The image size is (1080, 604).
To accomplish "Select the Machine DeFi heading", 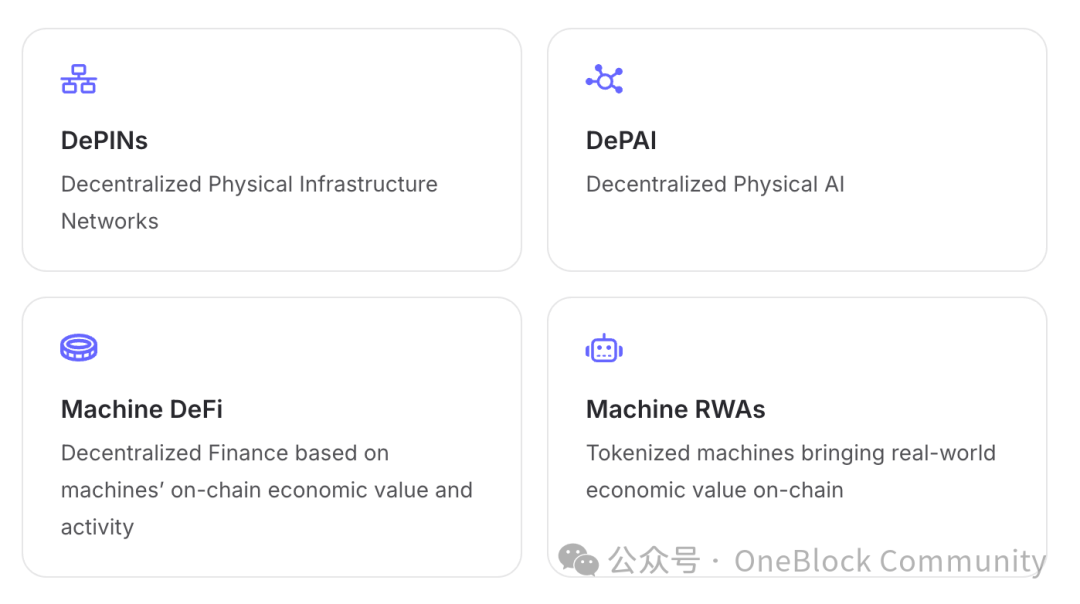I will tap(142, 409).
